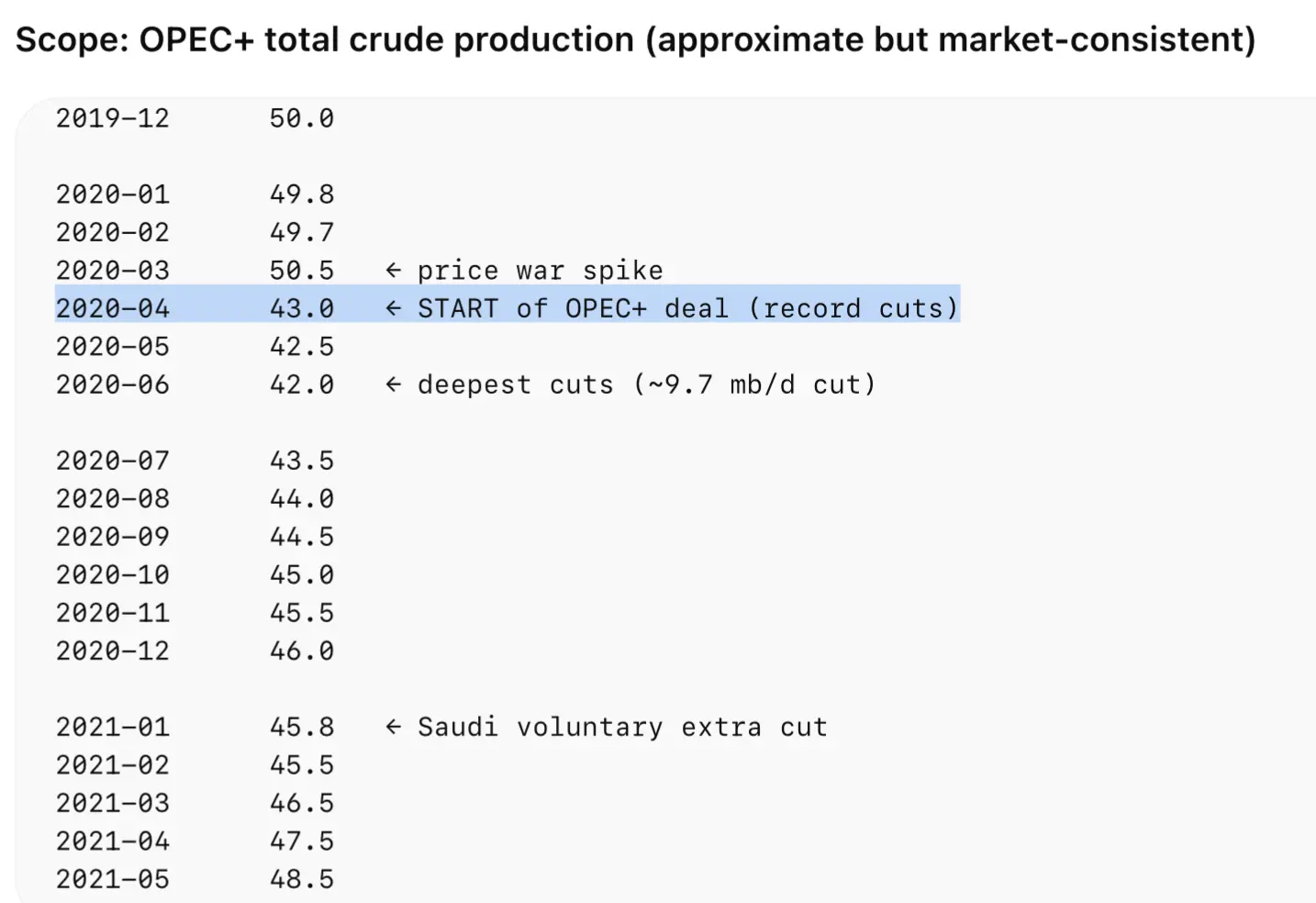This screenshot has width=1316, height=903.
Task: Click the 'price war spike' annotation
Action: [540, 271]
